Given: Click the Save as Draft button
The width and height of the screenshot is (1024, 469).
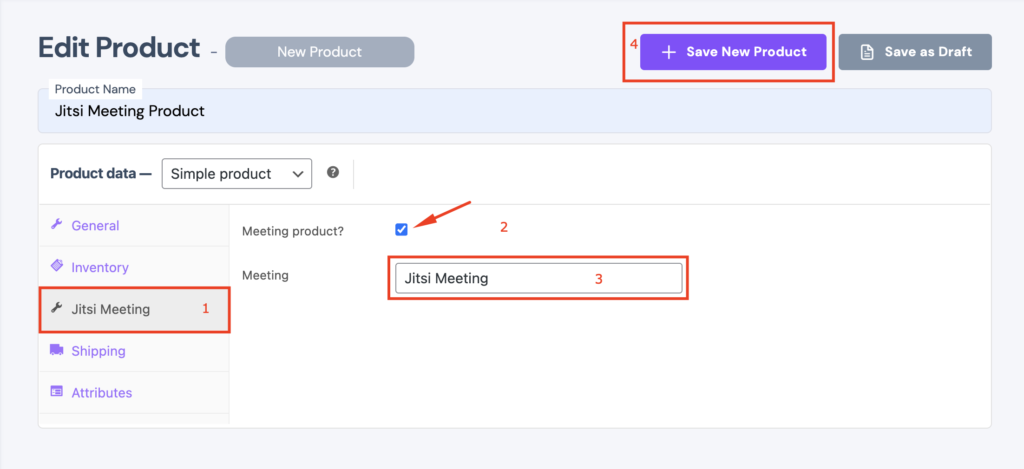Looking at the screenshot, I should click(915, 52).
